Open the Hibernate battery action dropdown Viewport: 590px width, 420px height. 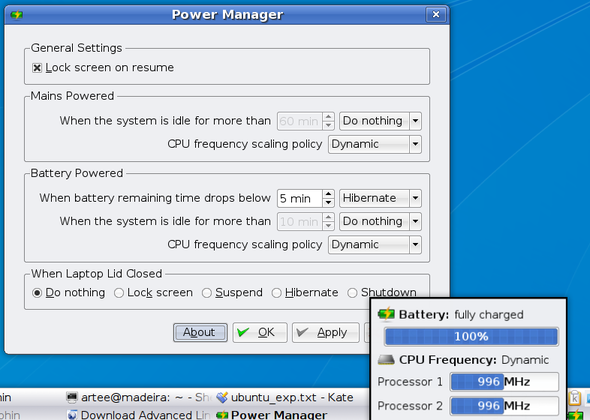coord(380,198)
